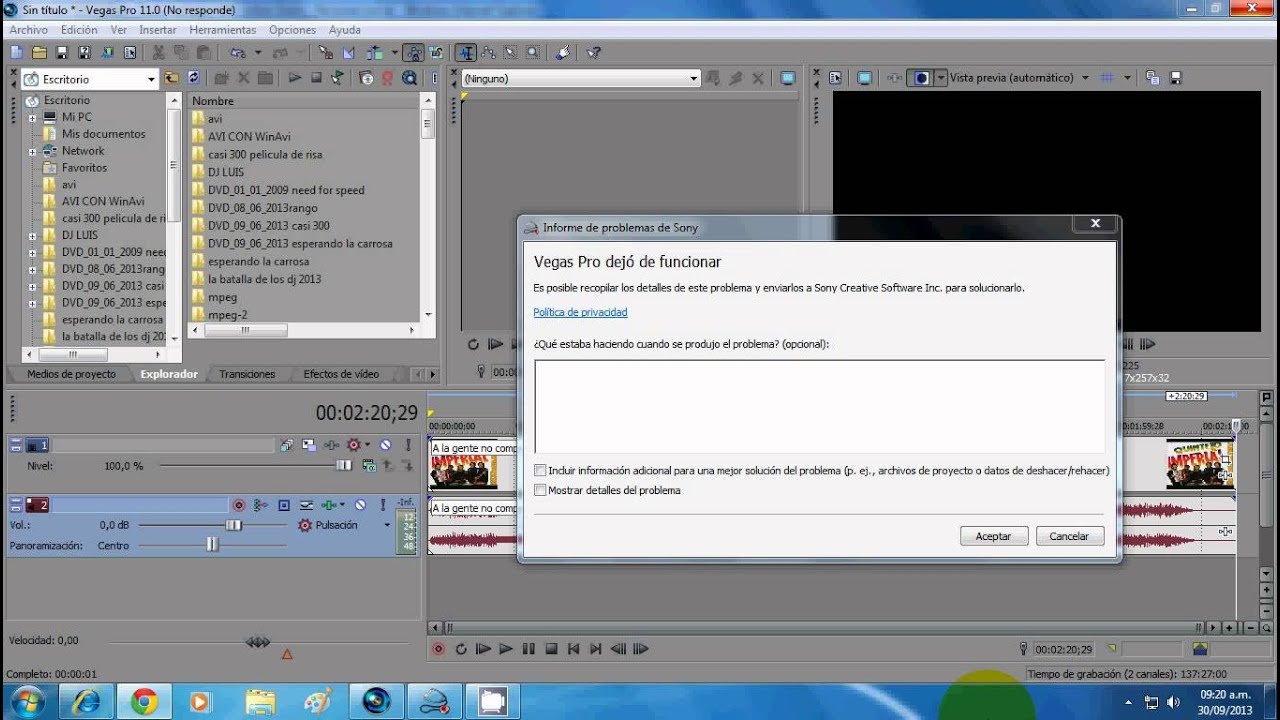Open the Edición menu
Screen dimensions: 1280x720
click(79, 30)
